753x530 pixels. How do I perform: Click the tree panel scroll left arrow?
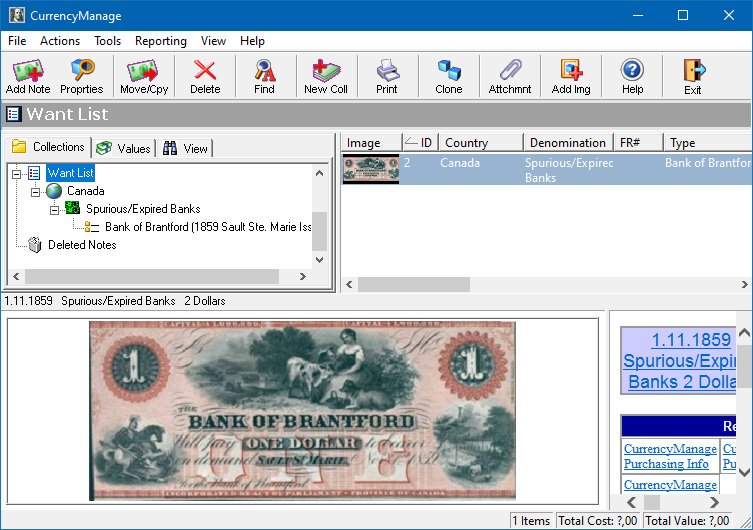pos(16,277)
